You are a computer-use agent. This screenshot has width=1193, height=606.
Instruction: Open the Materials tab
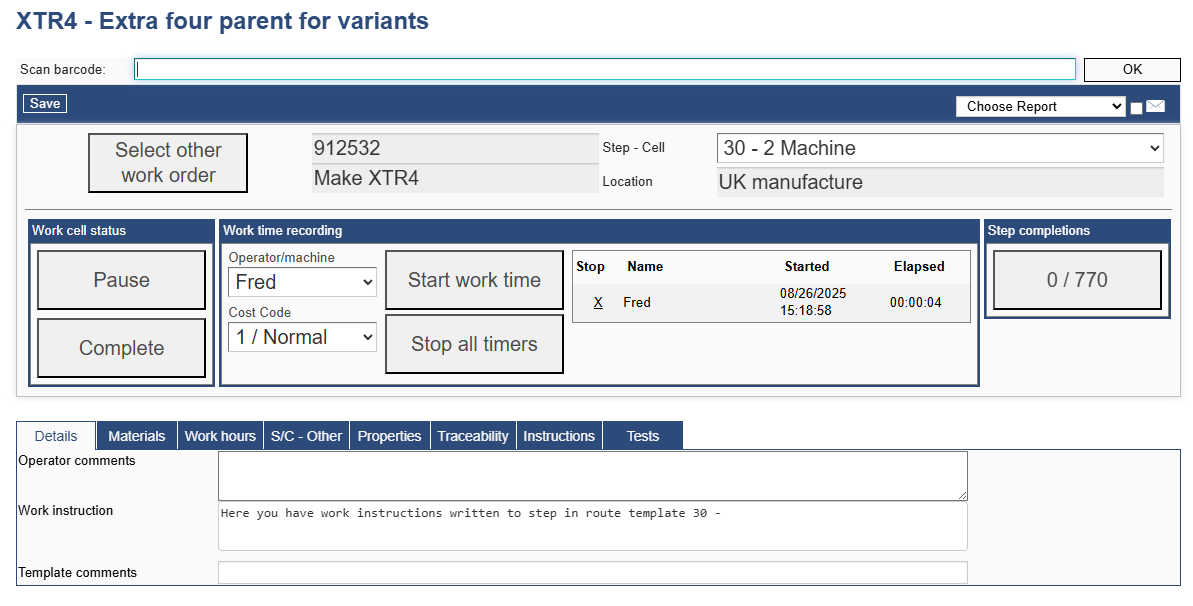[x=137, y=436]
